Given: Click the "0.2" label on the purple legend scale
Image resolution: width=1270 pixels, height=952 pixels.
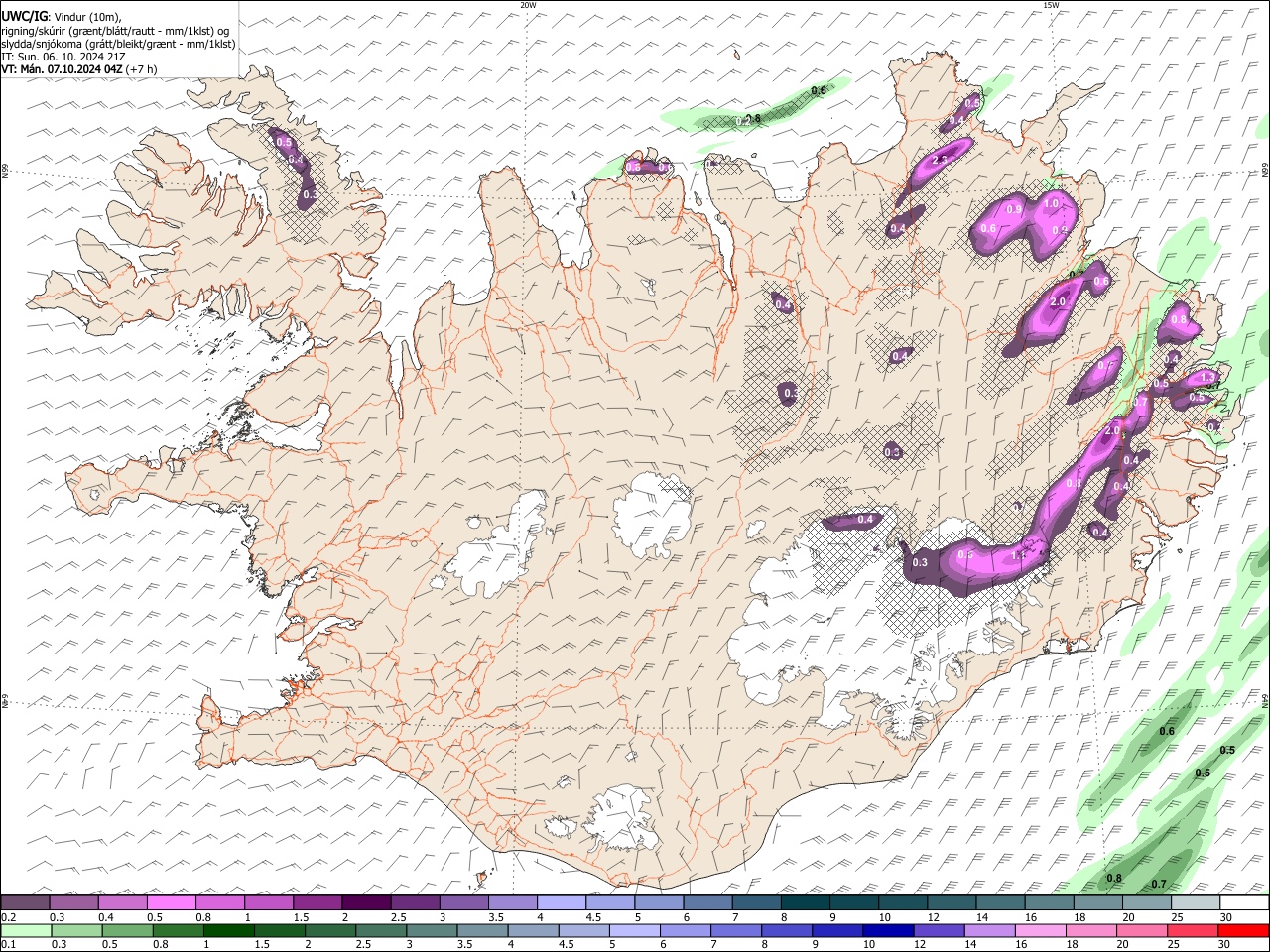Looking at the screenshot, I should (x=9, y=917).
